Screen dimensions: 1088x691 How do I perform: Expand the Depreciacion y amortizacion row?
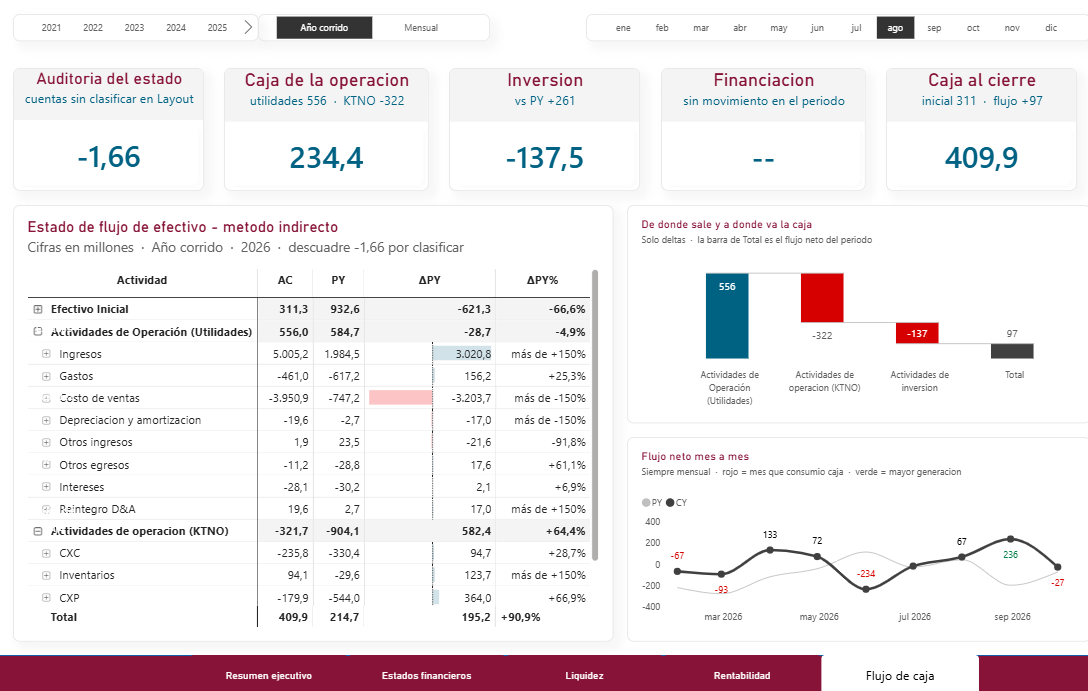tap(46, 420)
